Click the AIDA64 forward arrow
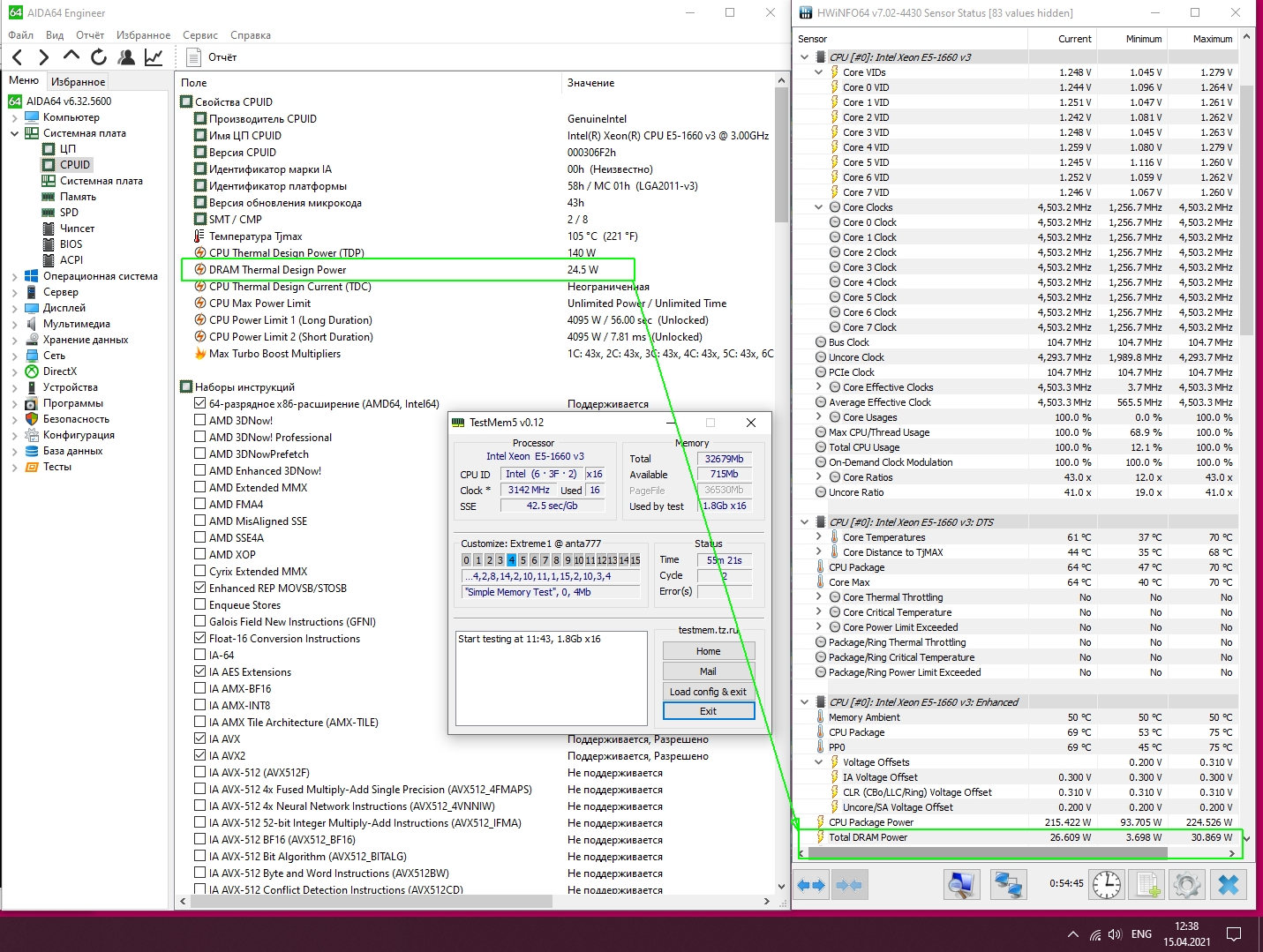This screenshot has height=952, width=1263. [44, 57]
